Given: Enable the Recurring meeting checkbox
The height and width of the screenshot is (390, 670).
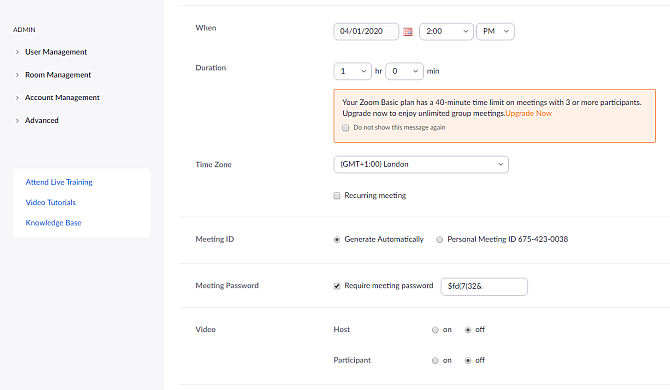Looking at the screenshot, I should [337, 196].
